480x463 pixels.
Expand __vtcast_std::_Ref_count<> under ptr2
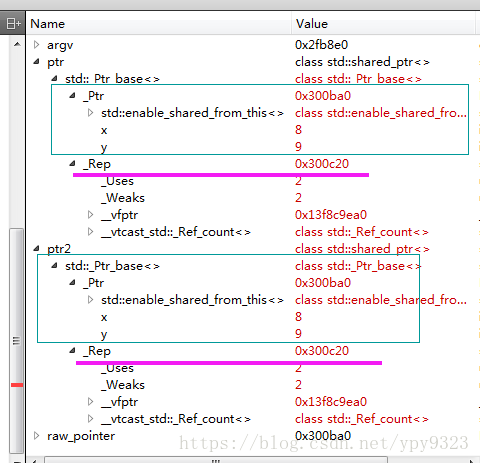coord(90,418)
